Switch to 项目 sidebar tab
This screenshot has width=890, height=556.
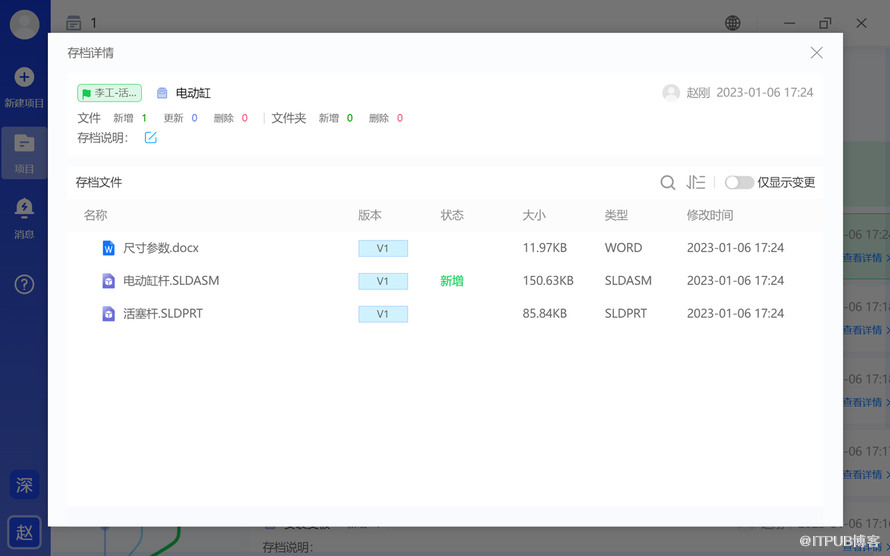[24, 152]
